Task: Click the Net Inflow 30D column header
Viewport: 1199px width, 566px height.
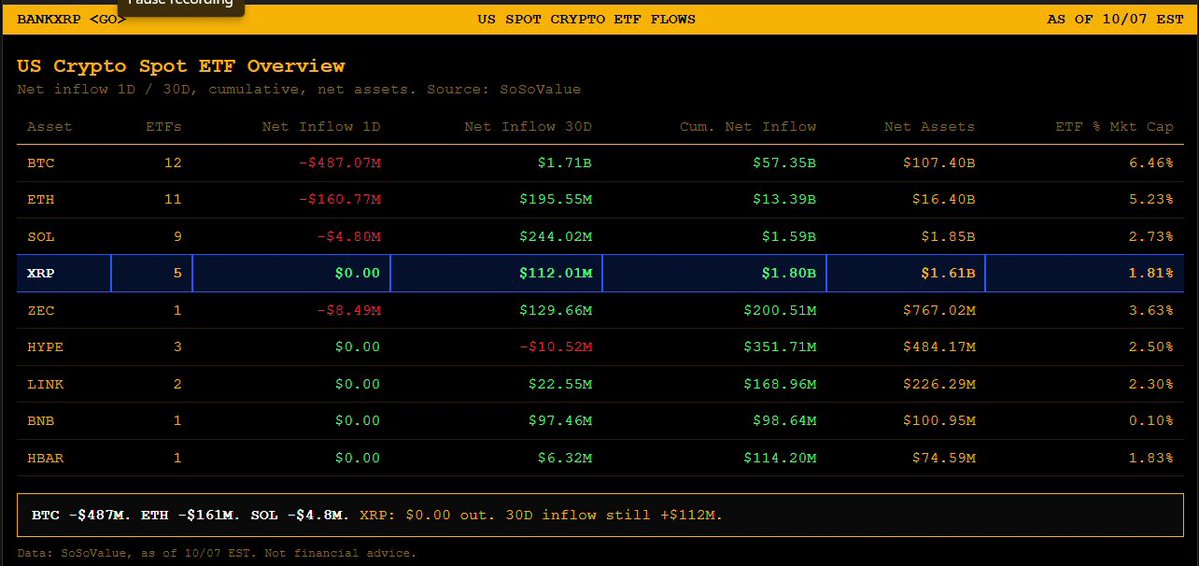Action: click(x=528, y=127)
